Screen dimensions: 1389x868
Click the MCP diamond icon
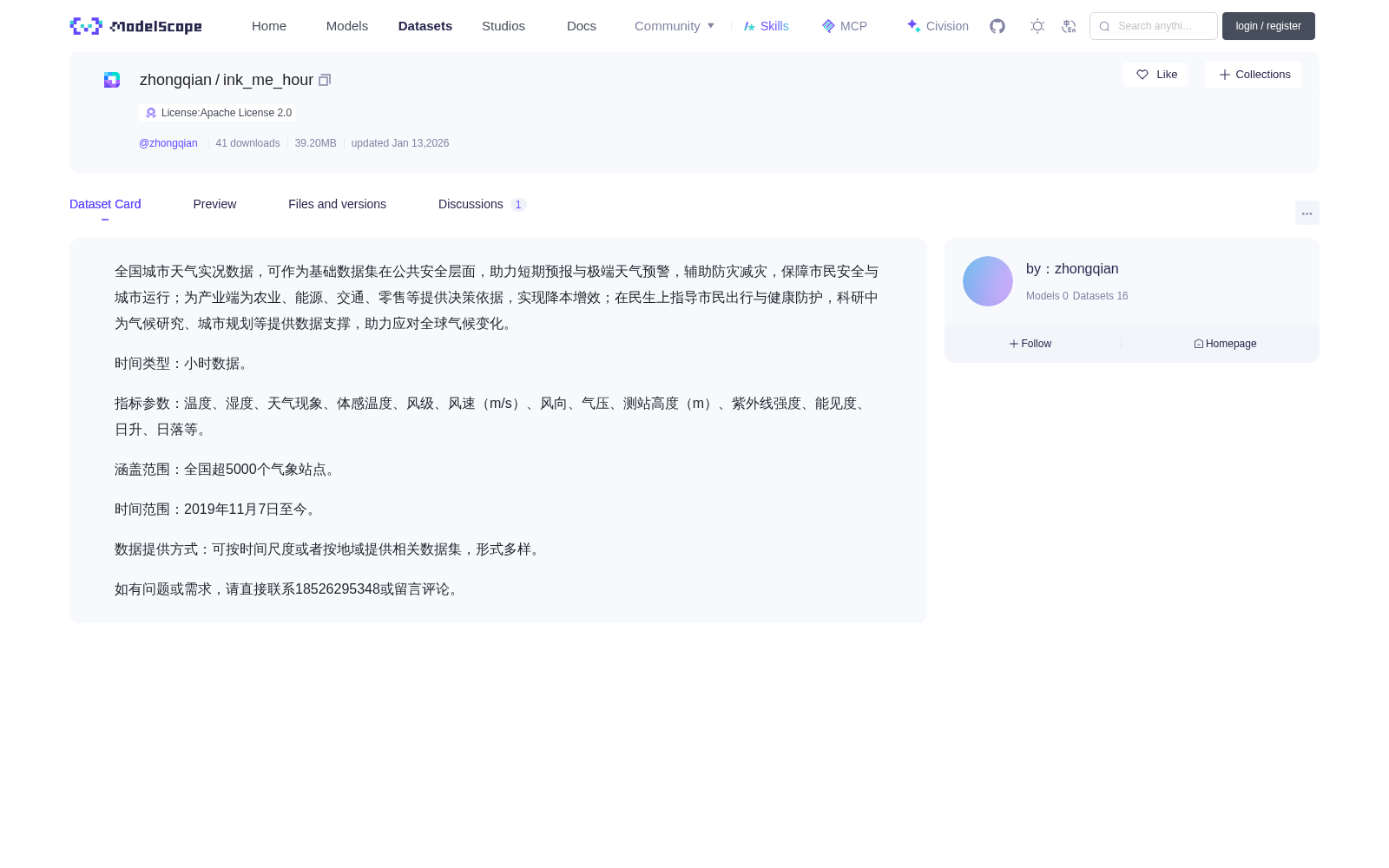(828, 26)
